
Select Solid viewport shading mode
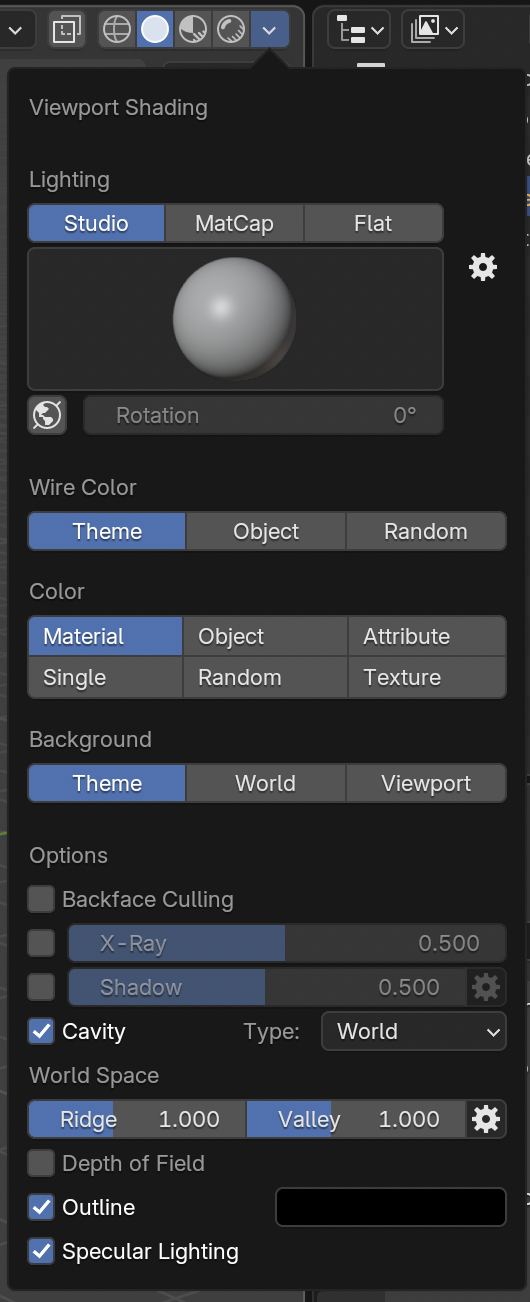155,30
